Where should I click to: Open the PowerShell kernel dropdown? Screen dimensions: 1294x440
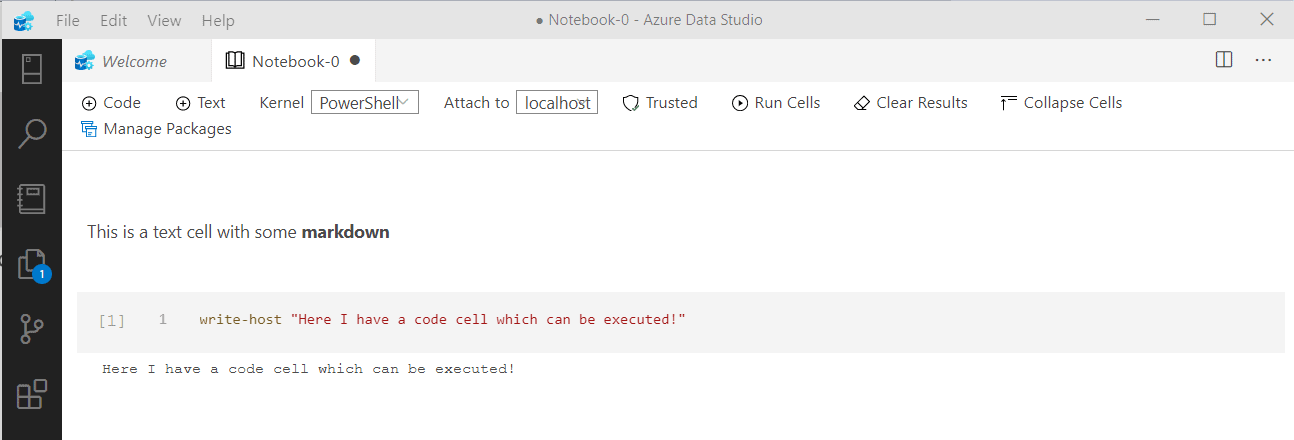365,103
